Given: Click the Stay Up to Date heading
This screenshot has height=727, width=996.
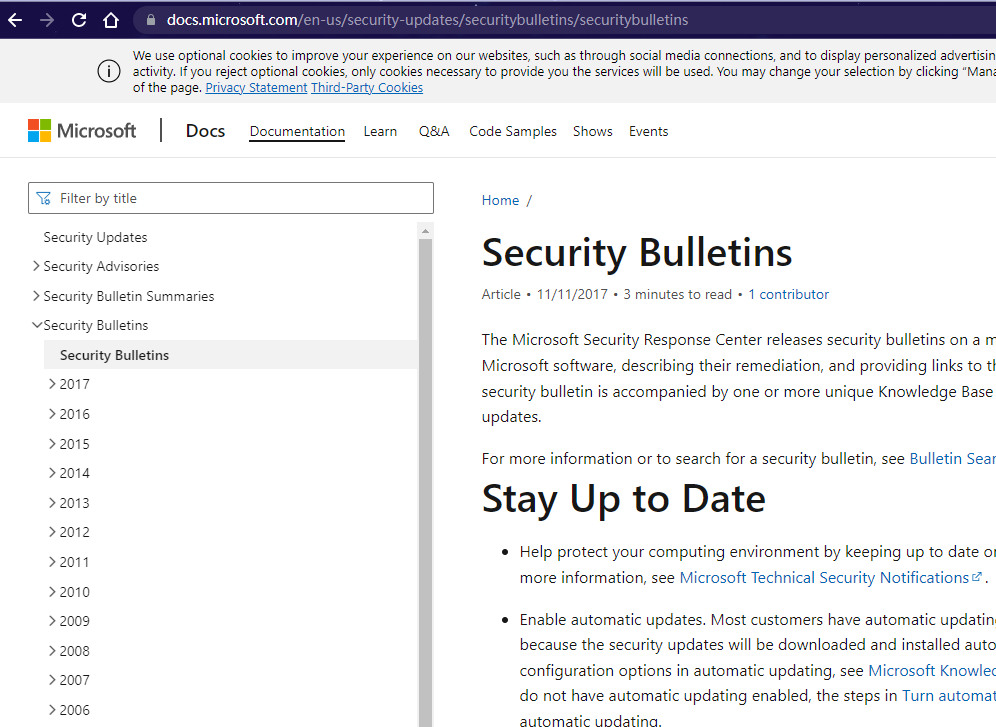Looking at the screenshot, I should coord(624,499).
